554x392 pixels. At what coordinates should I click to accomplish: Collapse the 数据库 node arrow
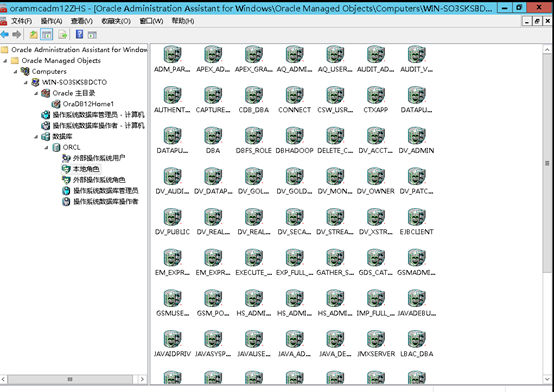36,137
